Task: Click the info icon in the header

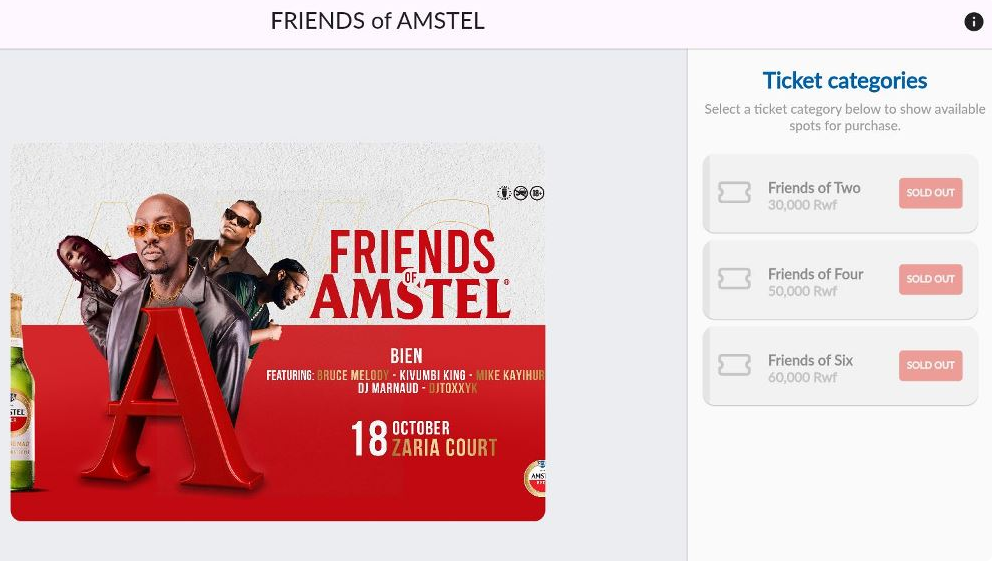Action: pos(973,22)
